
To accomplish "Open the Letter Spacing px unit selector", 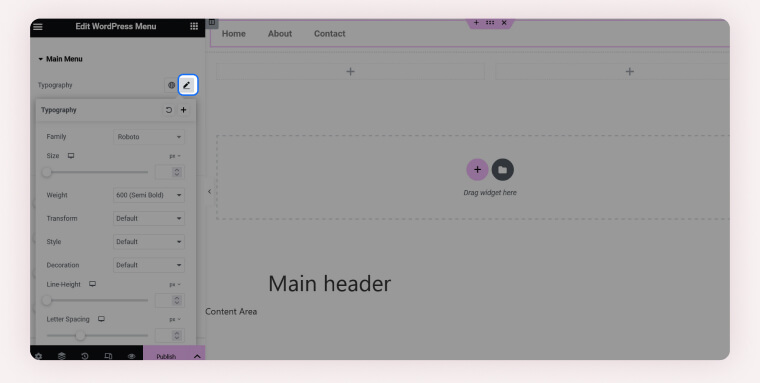I will pos(175,319).
